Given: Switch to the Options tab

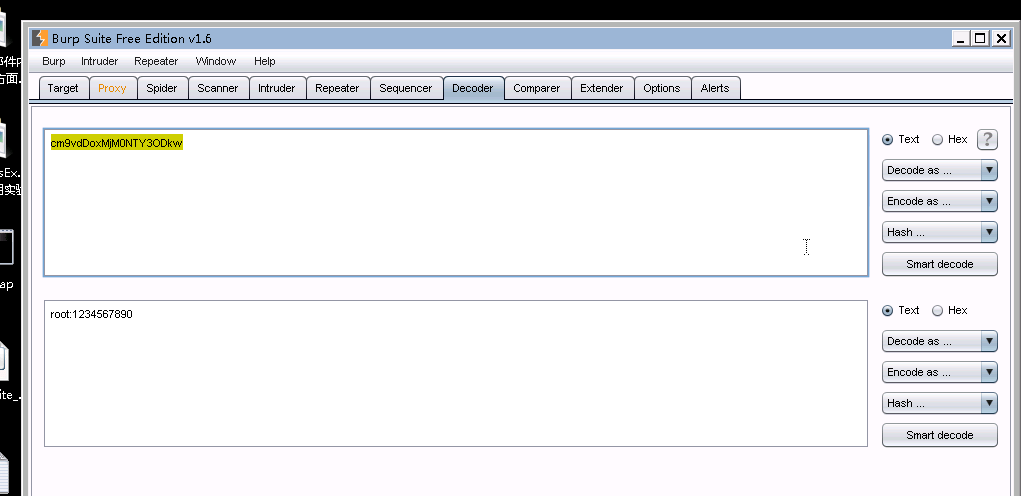Looking at the screenshot, I should pos(662,88).
